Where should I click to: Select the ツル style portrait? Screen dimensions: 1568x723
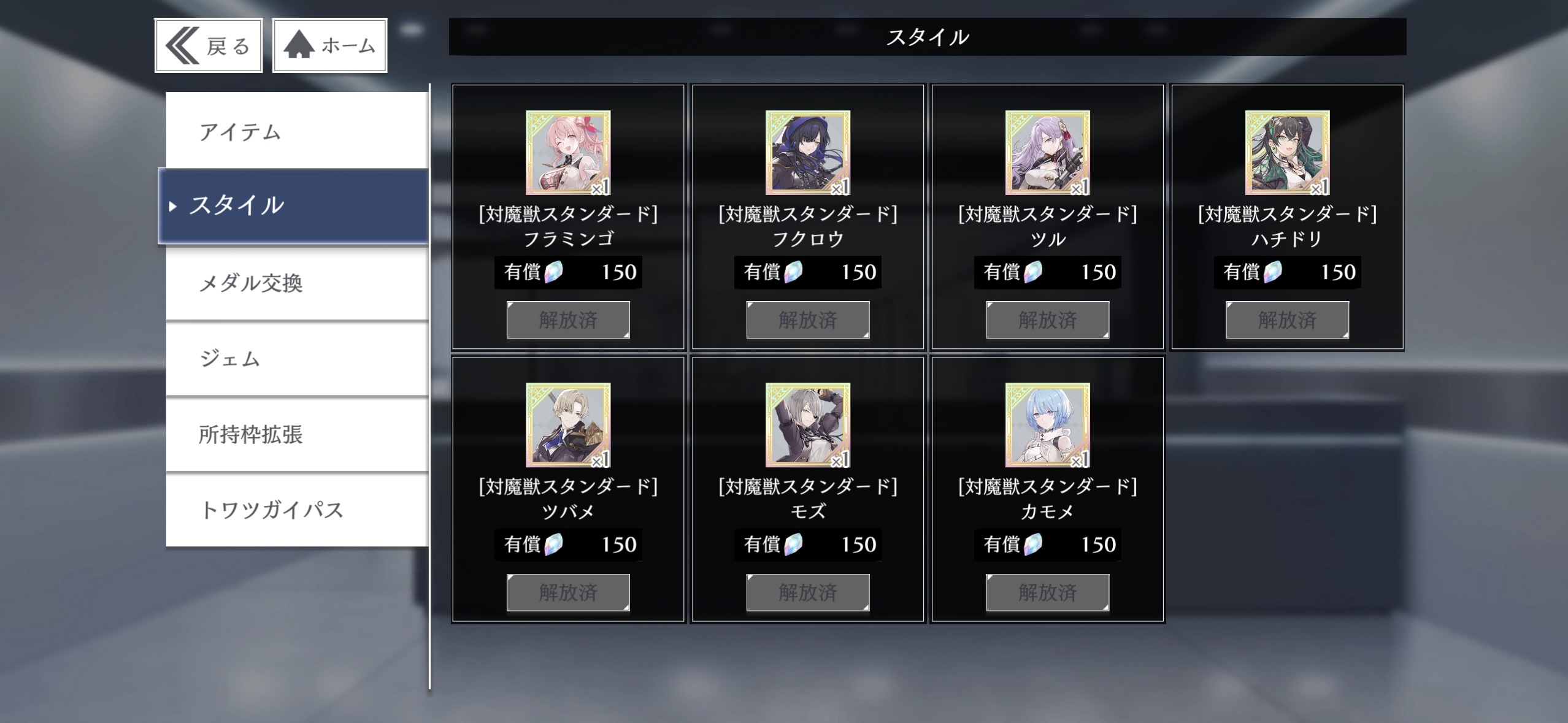[x=1048, y=153]
